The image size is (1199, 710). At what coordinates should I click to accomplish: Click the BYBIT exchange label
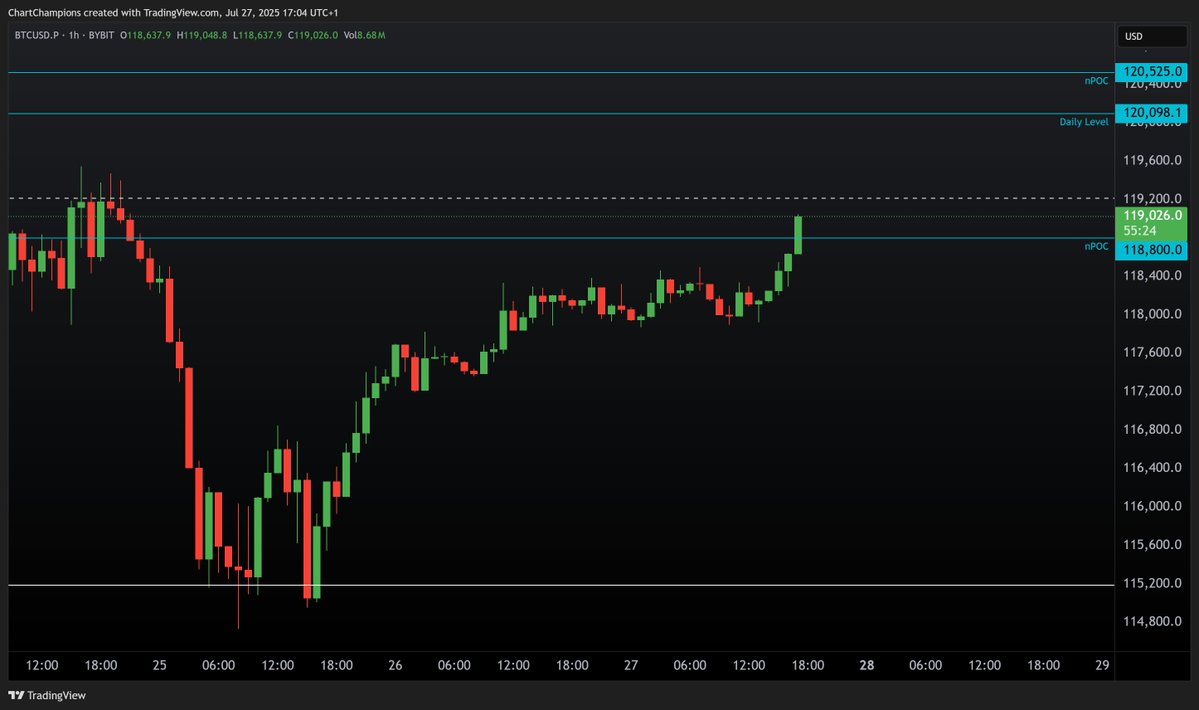101,35
